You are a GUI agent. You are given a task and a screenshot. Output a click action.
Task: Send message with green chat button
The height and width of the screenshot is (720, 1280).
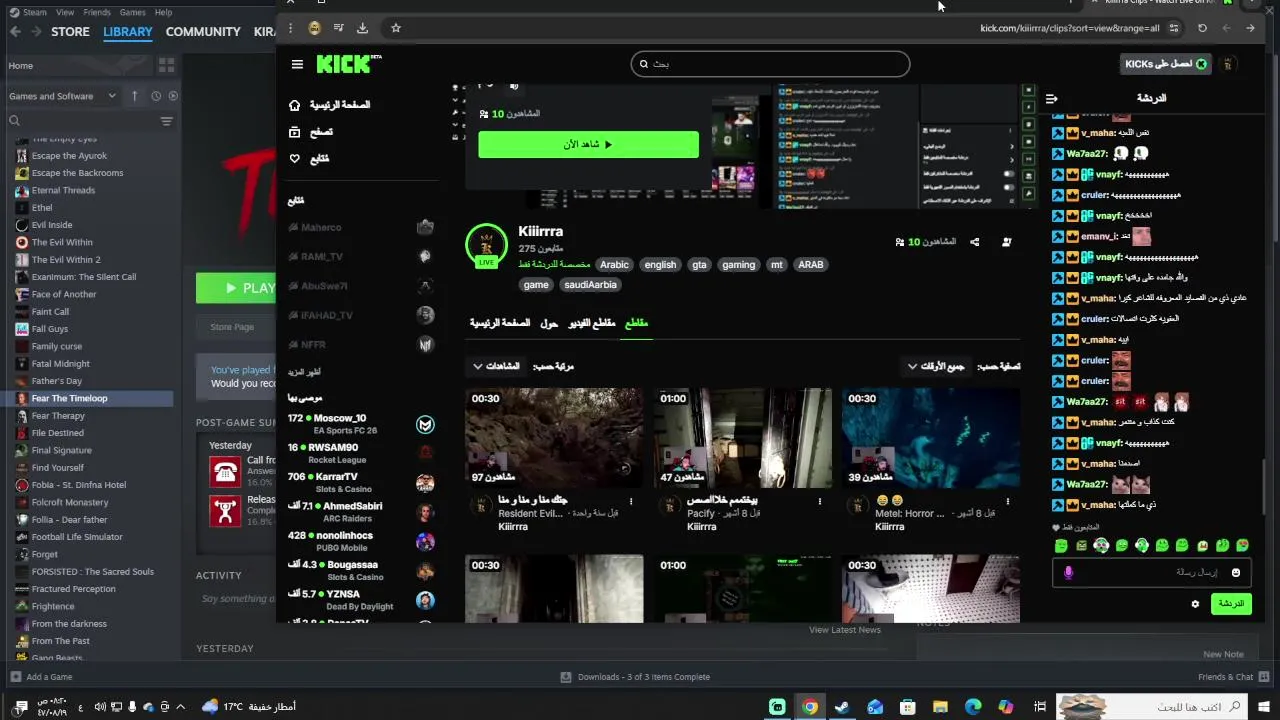point(1231,604)
